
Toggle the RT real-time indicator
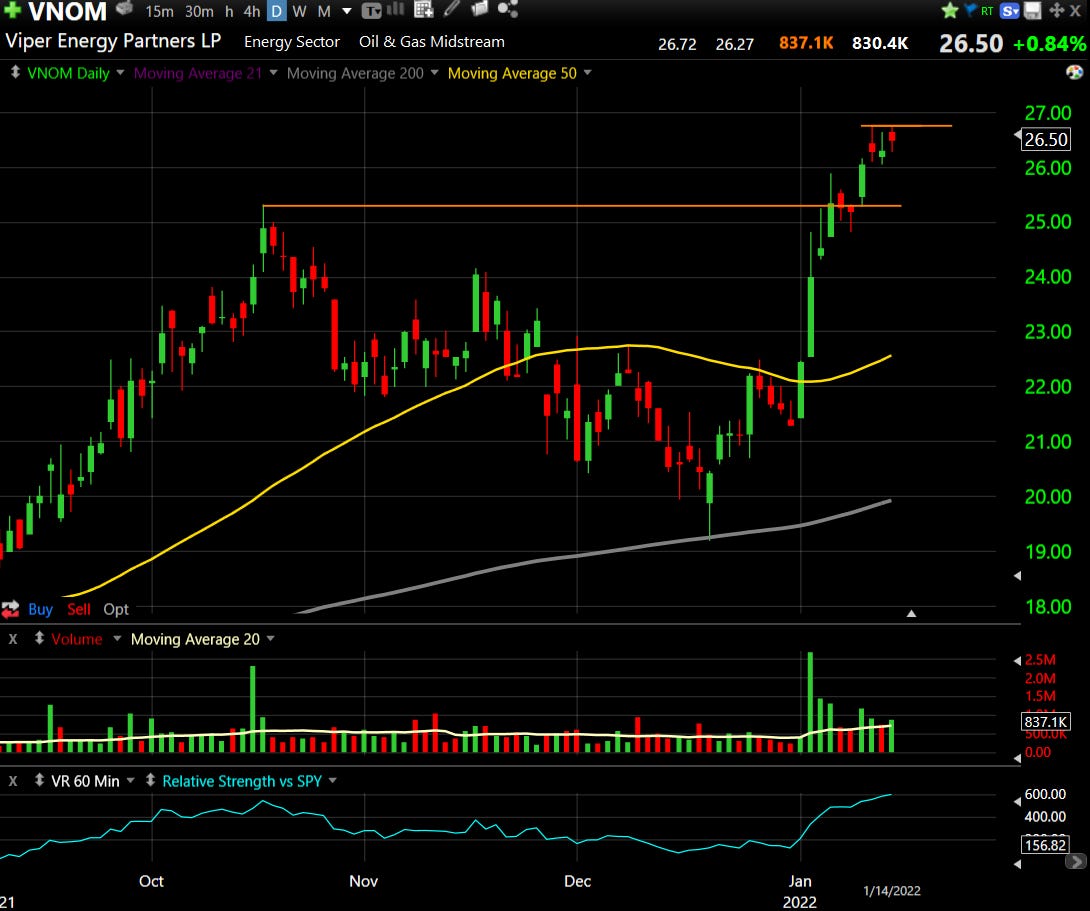(986, 11)
